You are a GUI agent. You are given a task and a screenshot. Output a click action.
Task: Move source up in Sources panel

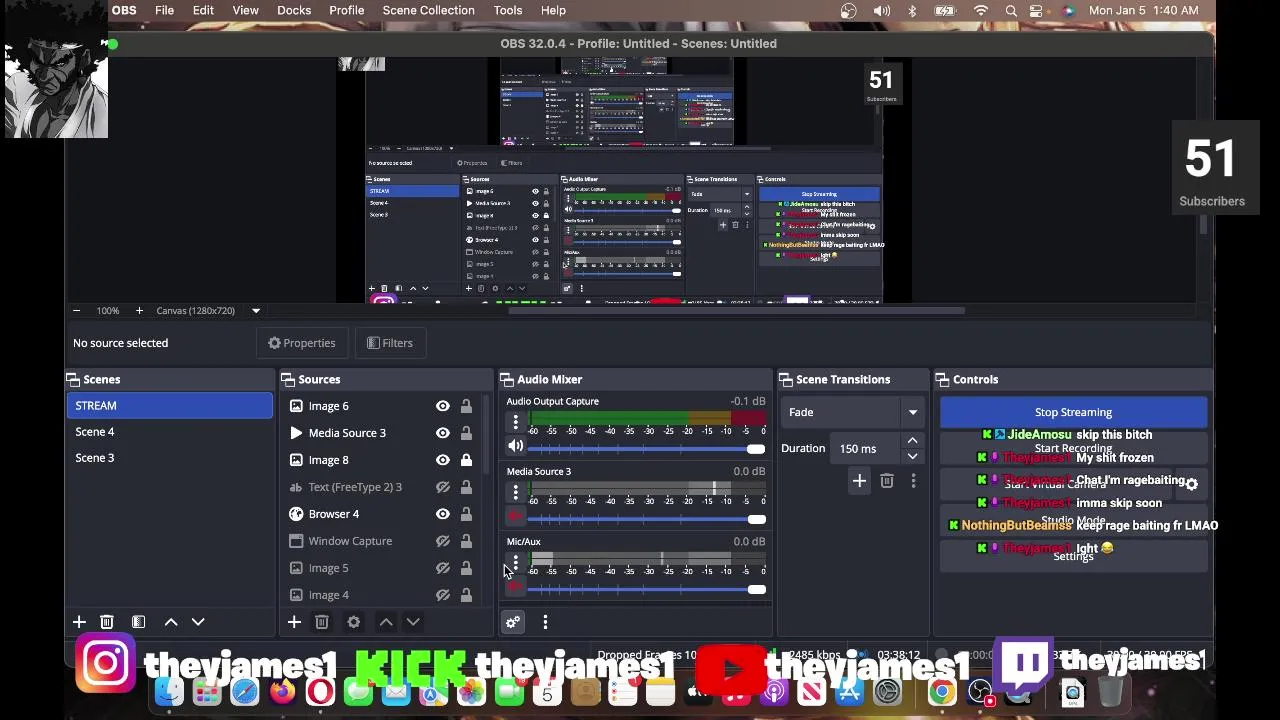click(x=386, y=622)
